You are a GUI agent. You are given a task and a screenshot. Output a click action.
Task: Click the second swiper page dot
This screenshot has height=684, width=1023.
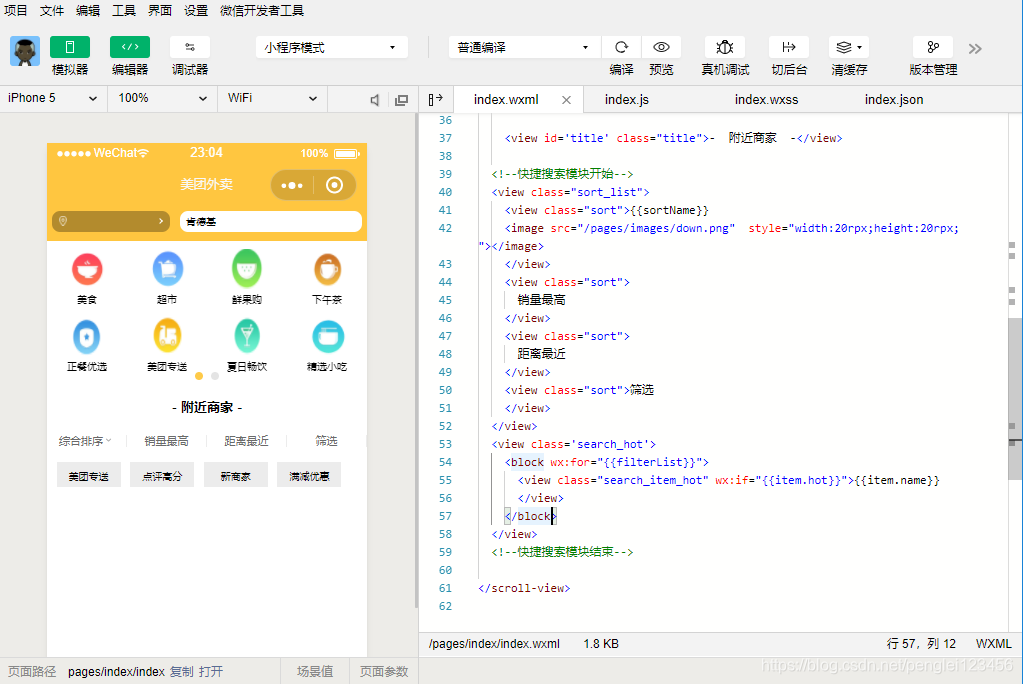[x=215, y=376]
